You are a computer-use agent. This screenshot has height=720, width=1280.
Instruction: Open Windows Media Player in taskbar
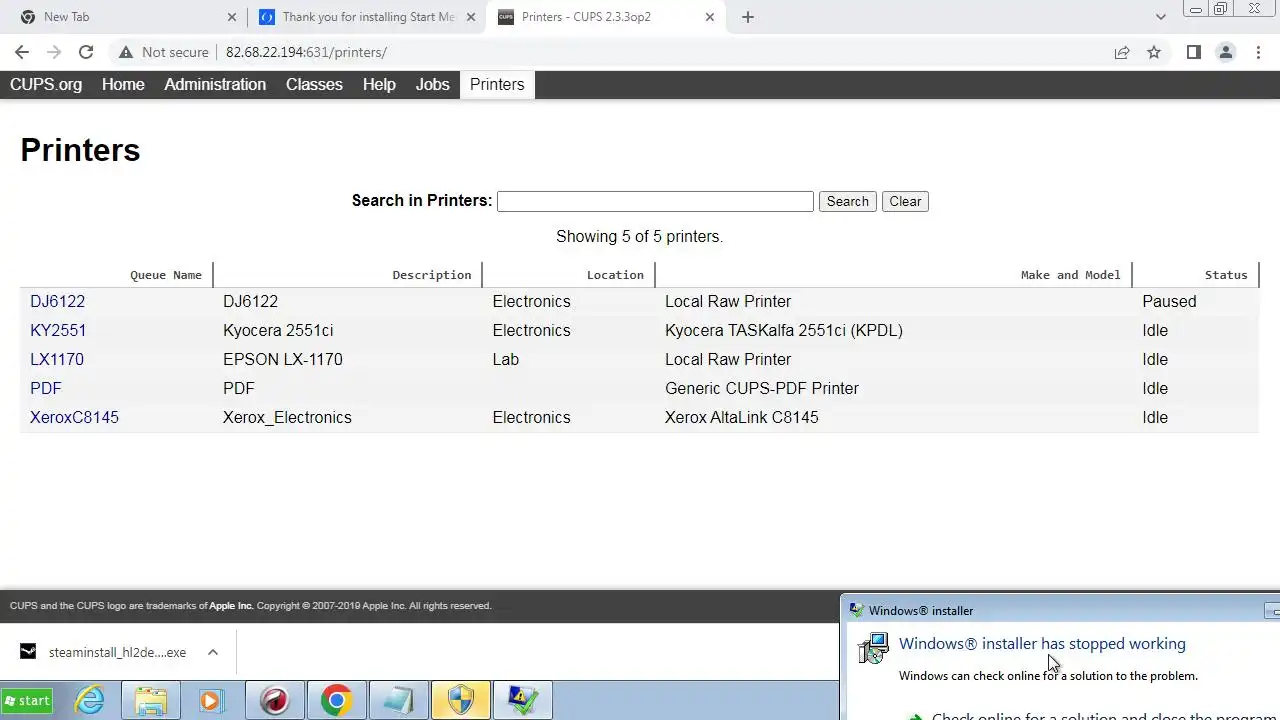212,701
